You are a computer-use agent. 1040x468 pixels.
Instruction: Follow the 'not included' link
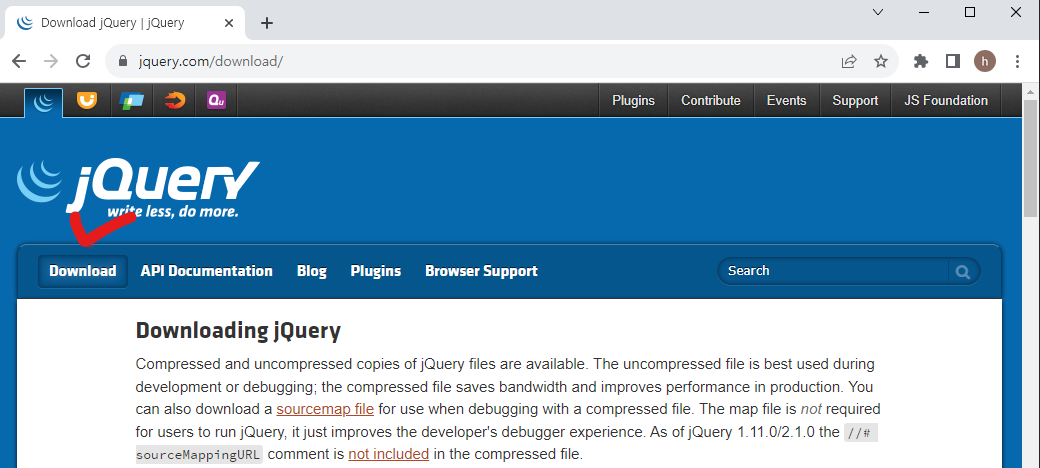[389, 455]
